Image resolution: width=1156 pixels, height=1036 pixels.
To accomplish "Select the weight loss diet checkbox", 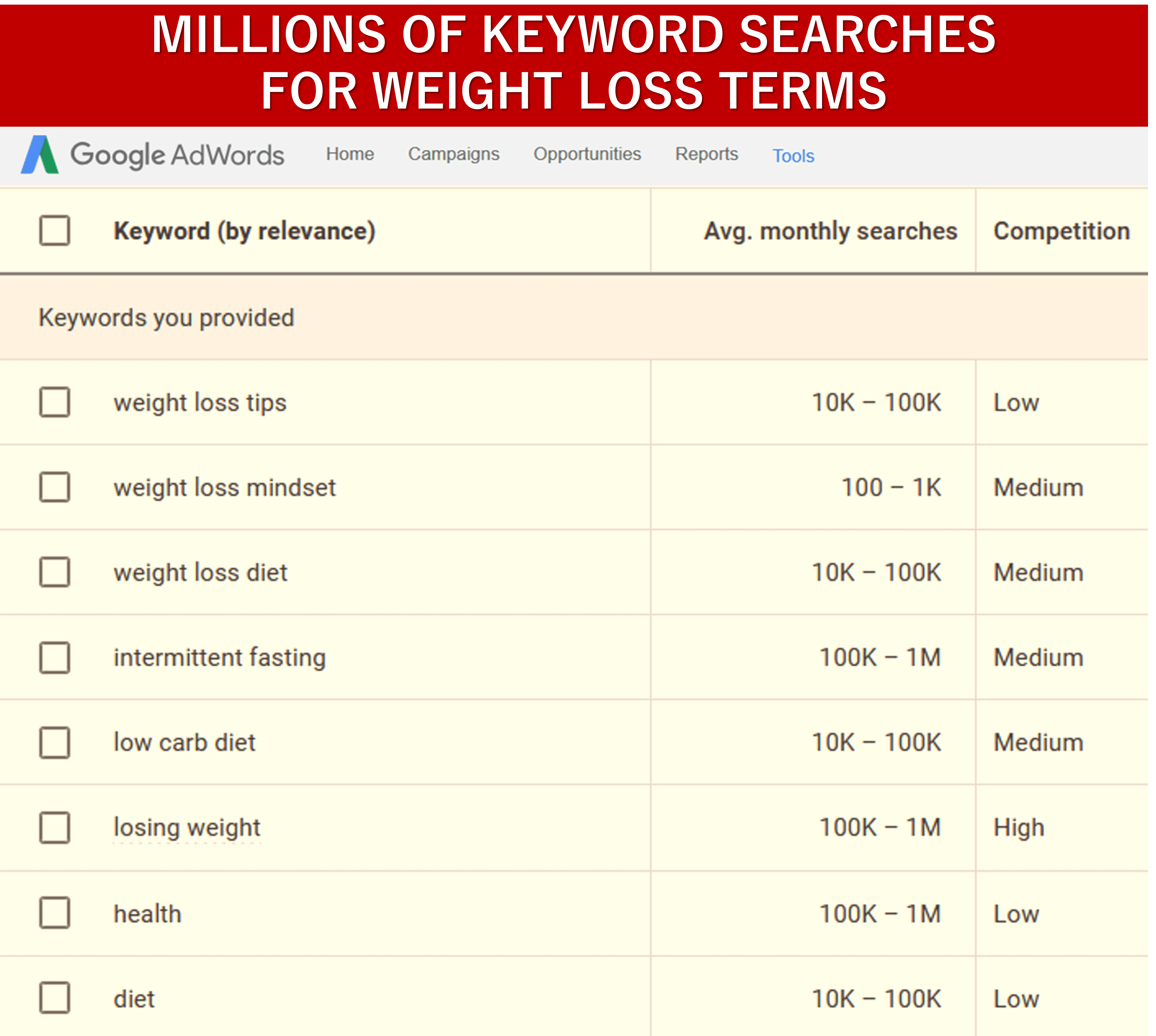I will point(55,572).
